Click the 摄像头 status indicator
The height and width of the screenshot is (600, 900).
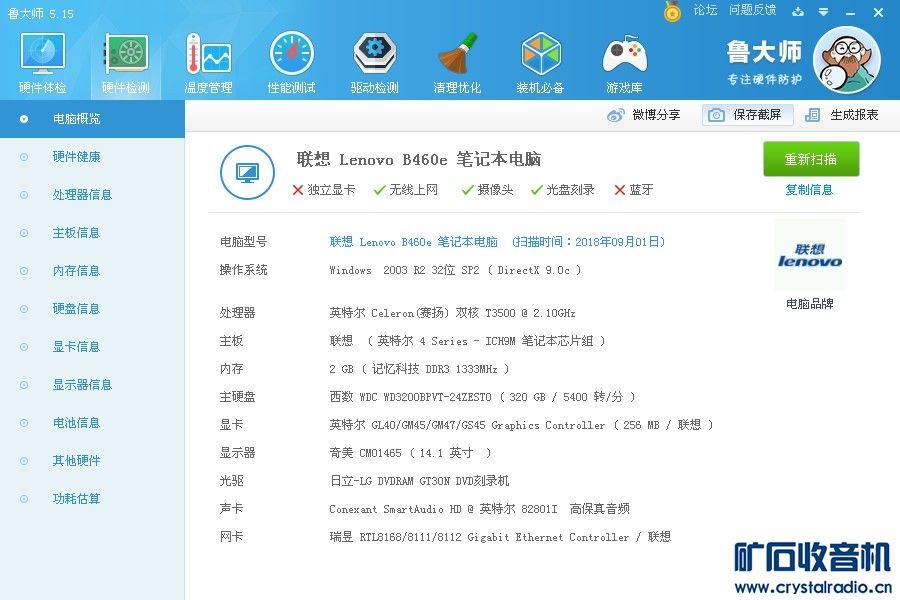487,190
